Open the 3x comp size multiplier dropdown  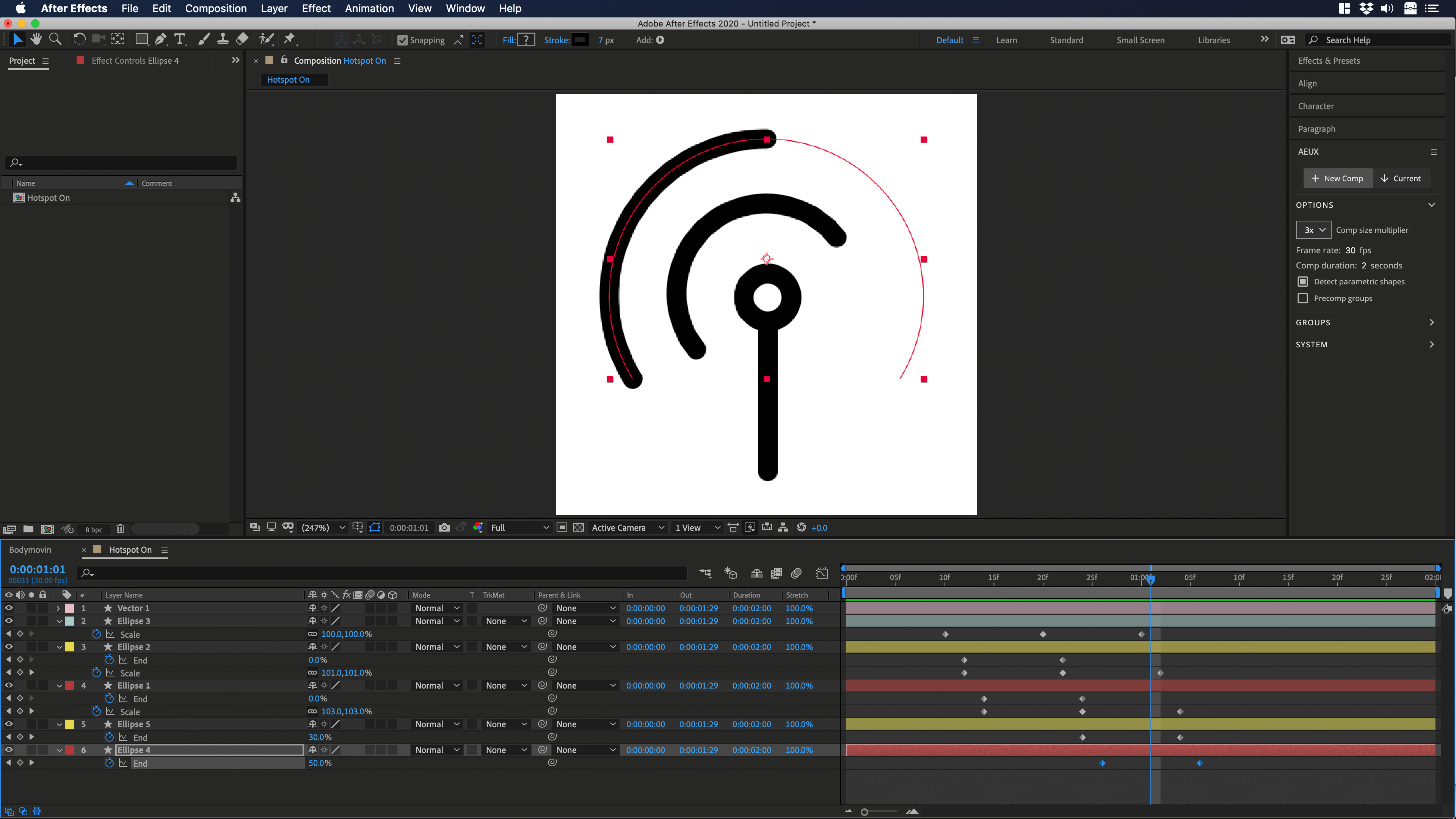(1313, 229)
